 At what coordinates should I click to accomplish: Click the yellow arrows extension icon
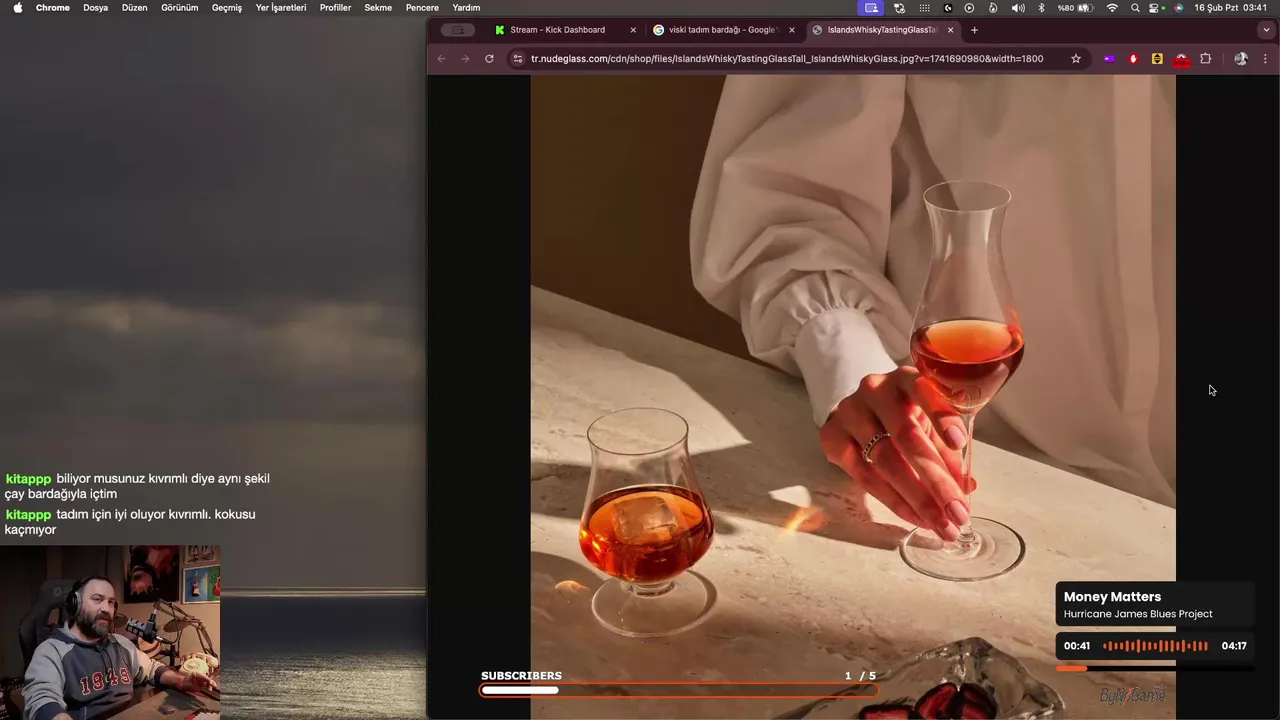(1157, 59)
